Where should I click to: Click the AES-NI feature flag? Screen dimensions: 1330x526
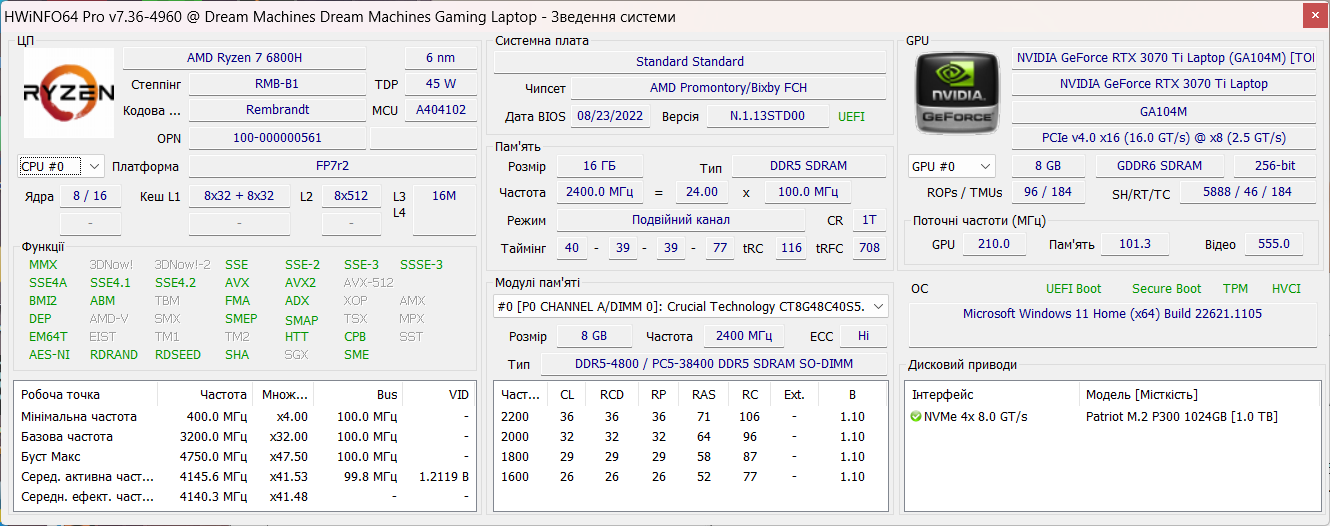[x=50, y=355]
